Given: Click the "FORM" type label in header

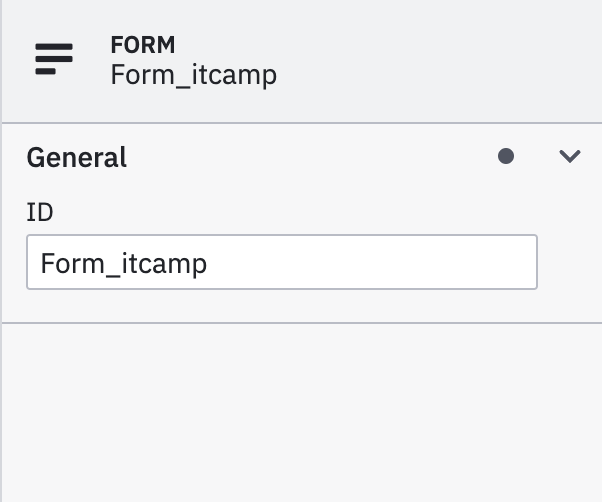Looking at the screenshot, I should click(143, 45).
